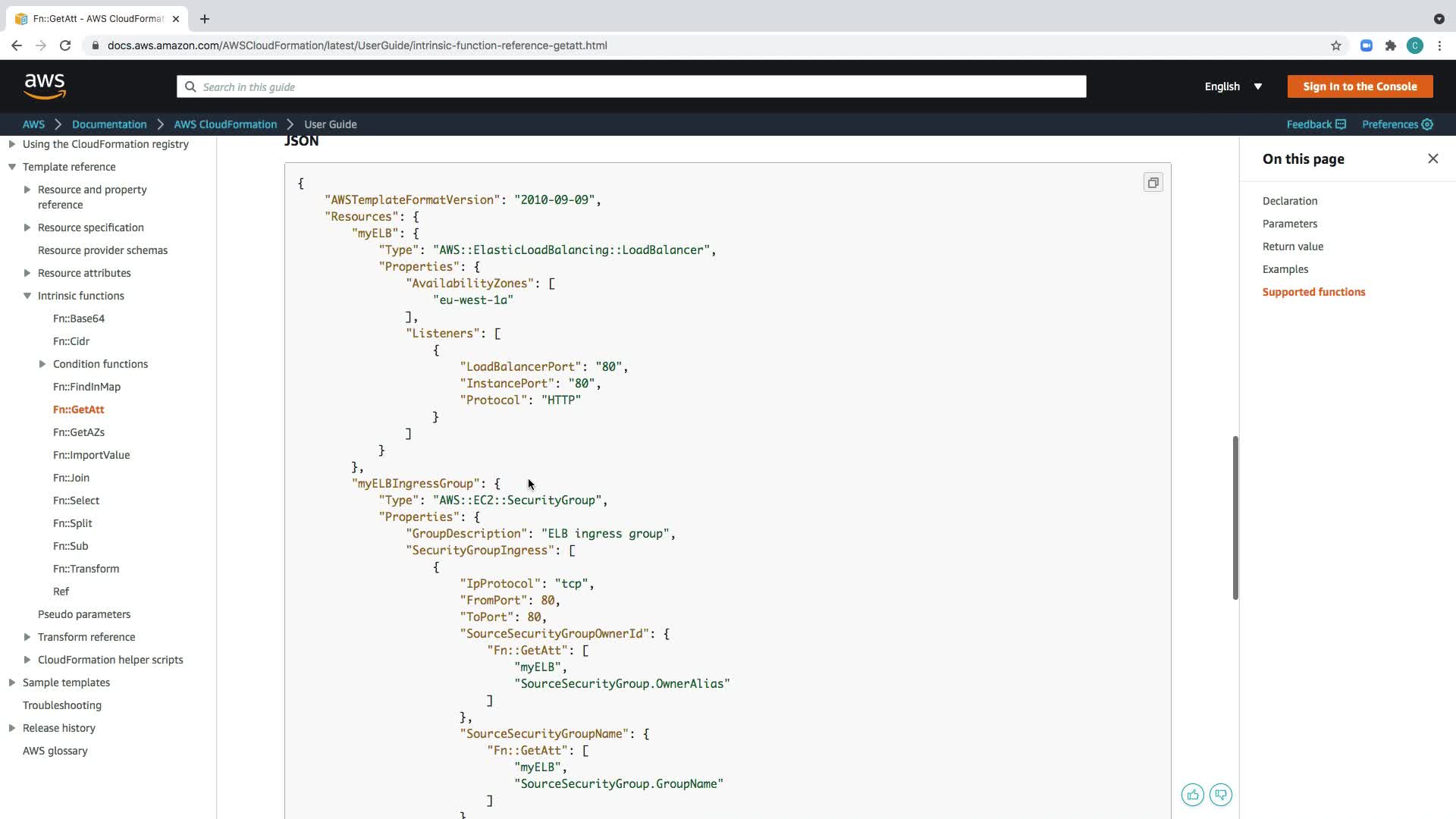Click the search in this guide field
The image size is (1456, 819).
click(x=631, y=86)
